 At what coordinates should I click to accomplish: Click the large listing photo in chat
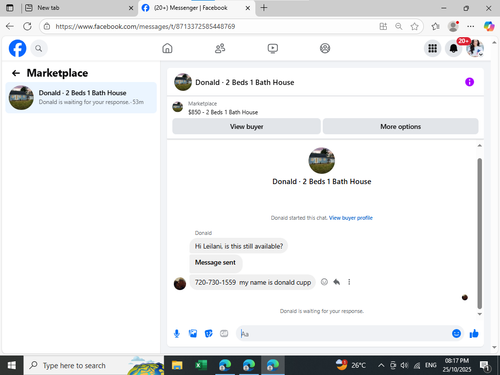322,161
